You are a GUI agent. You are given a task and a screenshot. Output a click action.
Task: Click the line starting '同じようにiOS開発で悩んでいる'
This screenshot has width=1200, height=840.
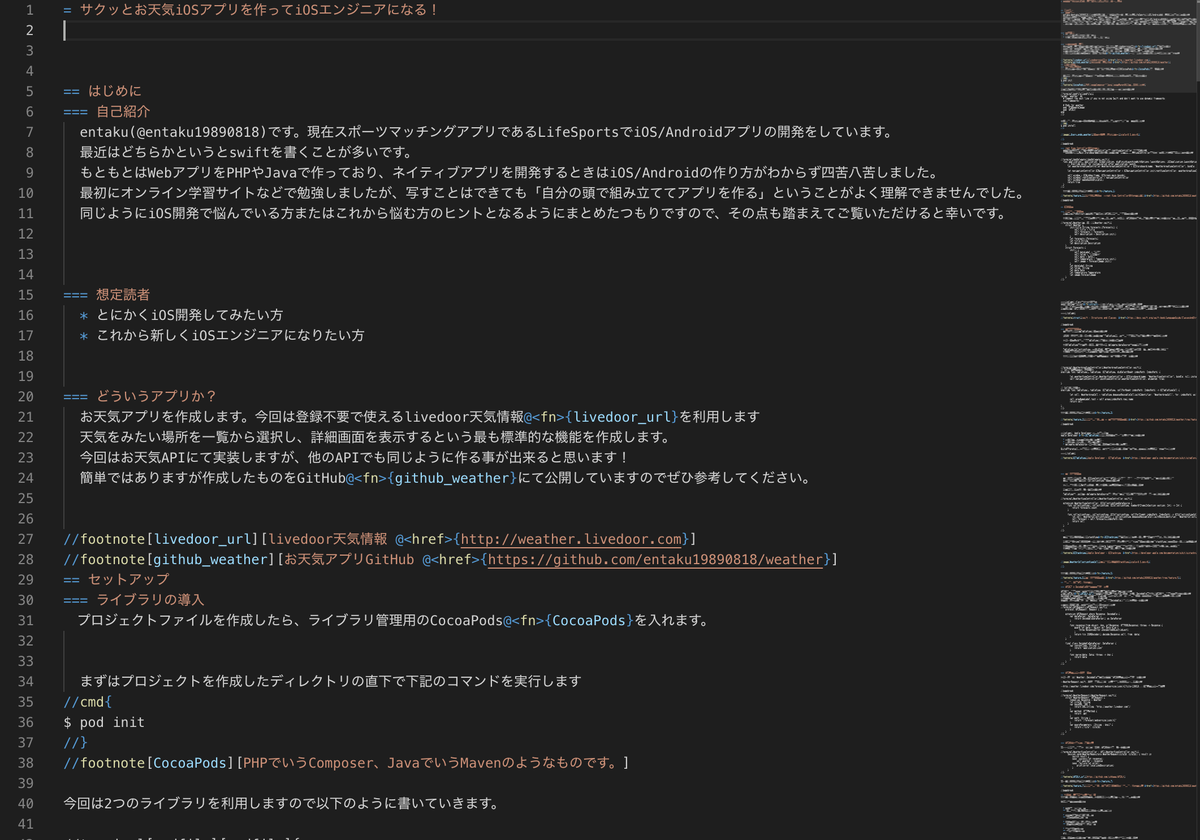547,213
